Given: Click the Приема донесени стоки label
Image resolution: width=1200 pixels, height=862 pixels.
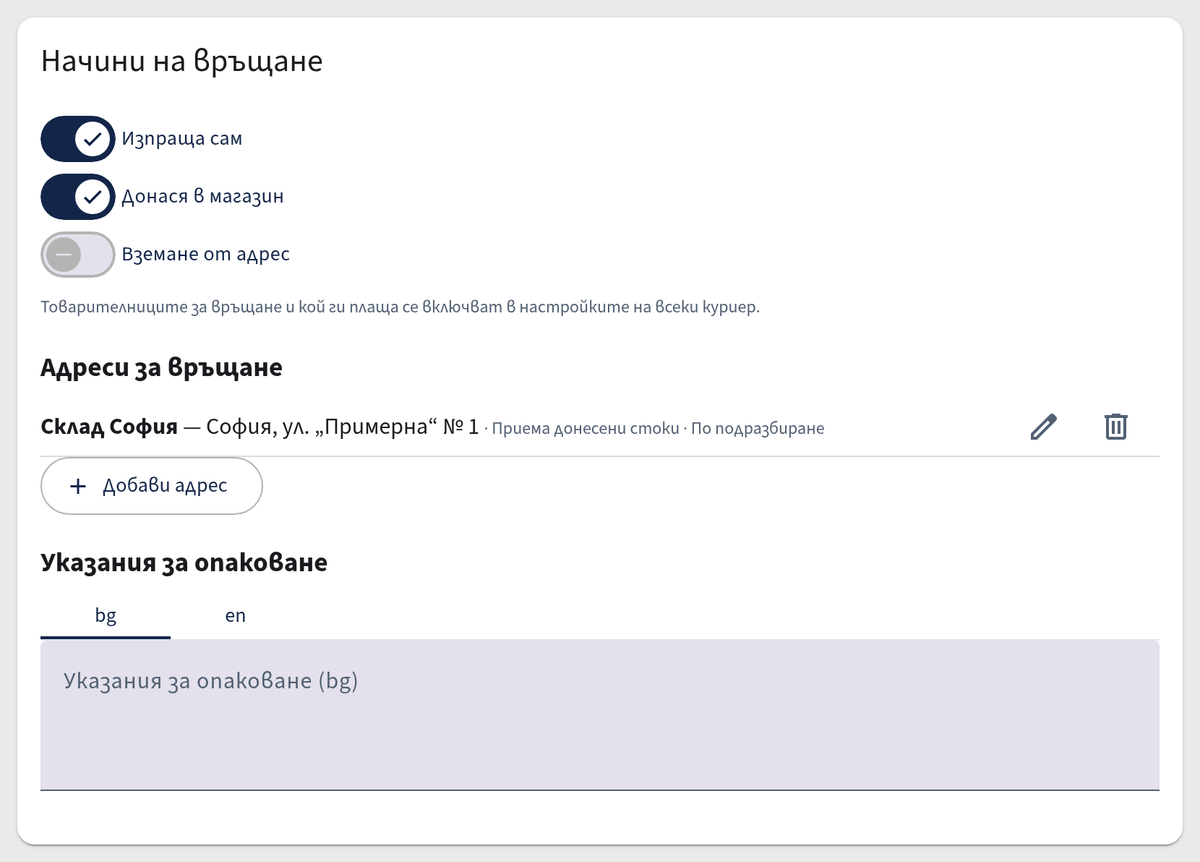Looking at the screenshot, I should point(585,429).
